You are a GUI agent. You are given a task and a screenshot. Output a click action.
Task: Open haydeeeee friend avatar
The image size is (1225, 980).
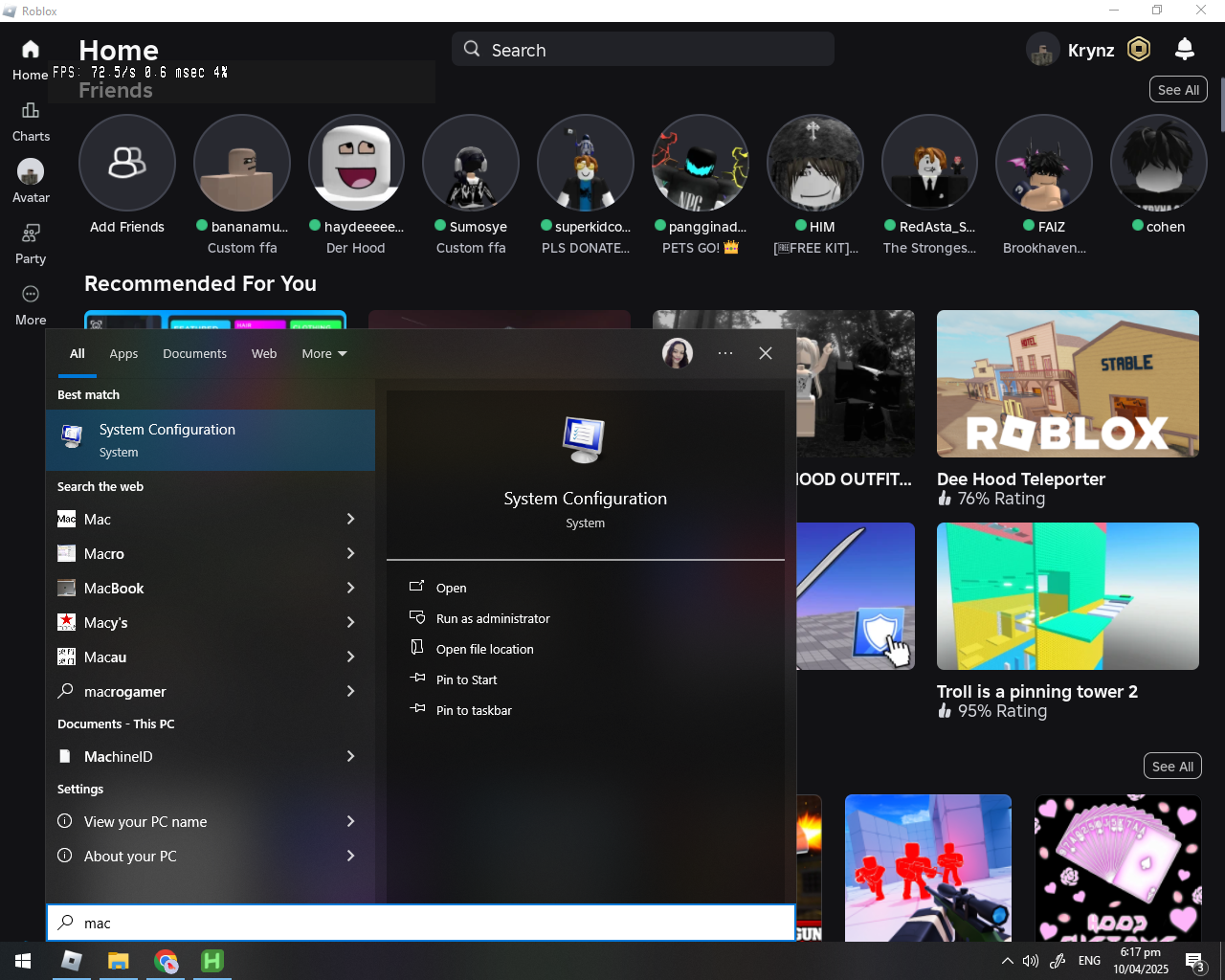point(356,163)
